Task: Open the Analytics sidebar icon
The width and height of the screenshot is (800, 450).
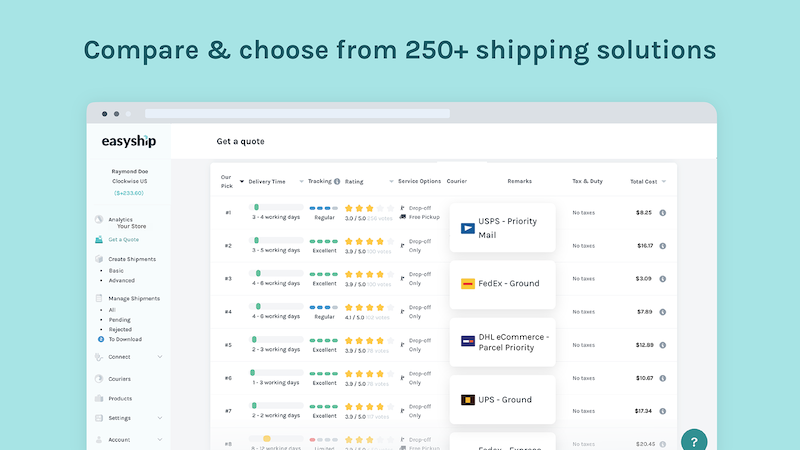Action: point(99,219)
